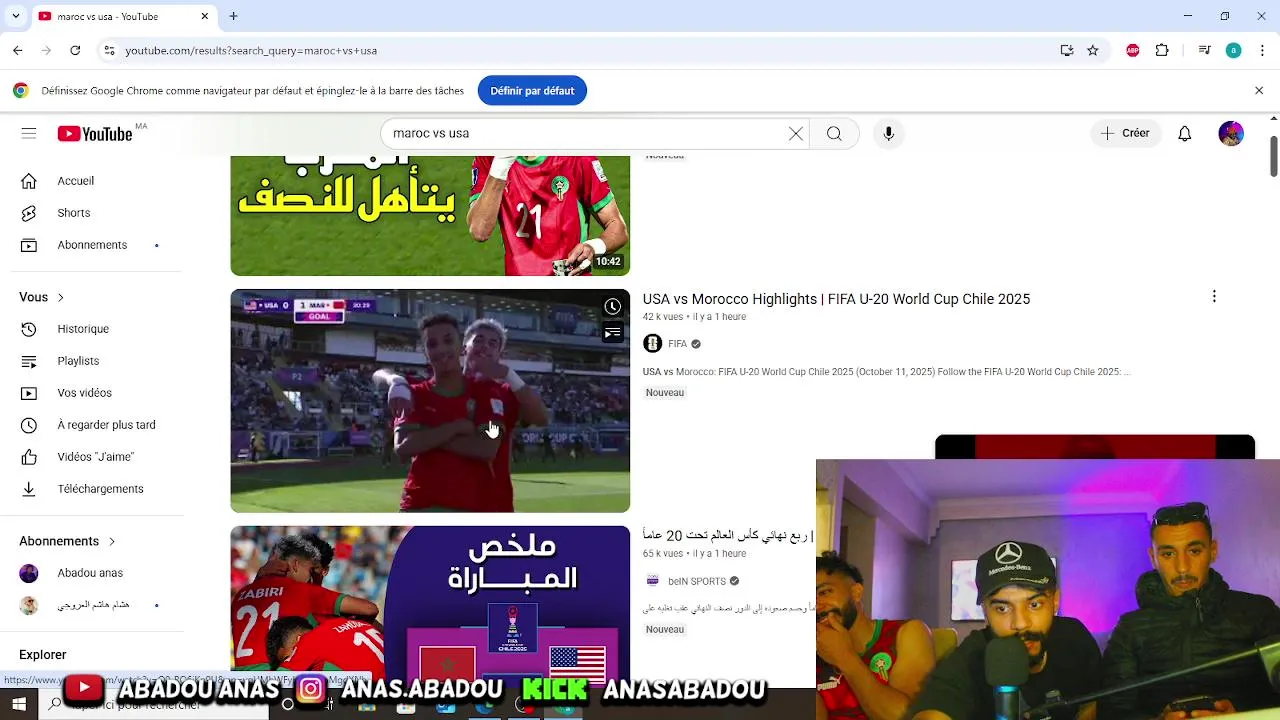Click 'Définir par défaut' button

[532, 90]
